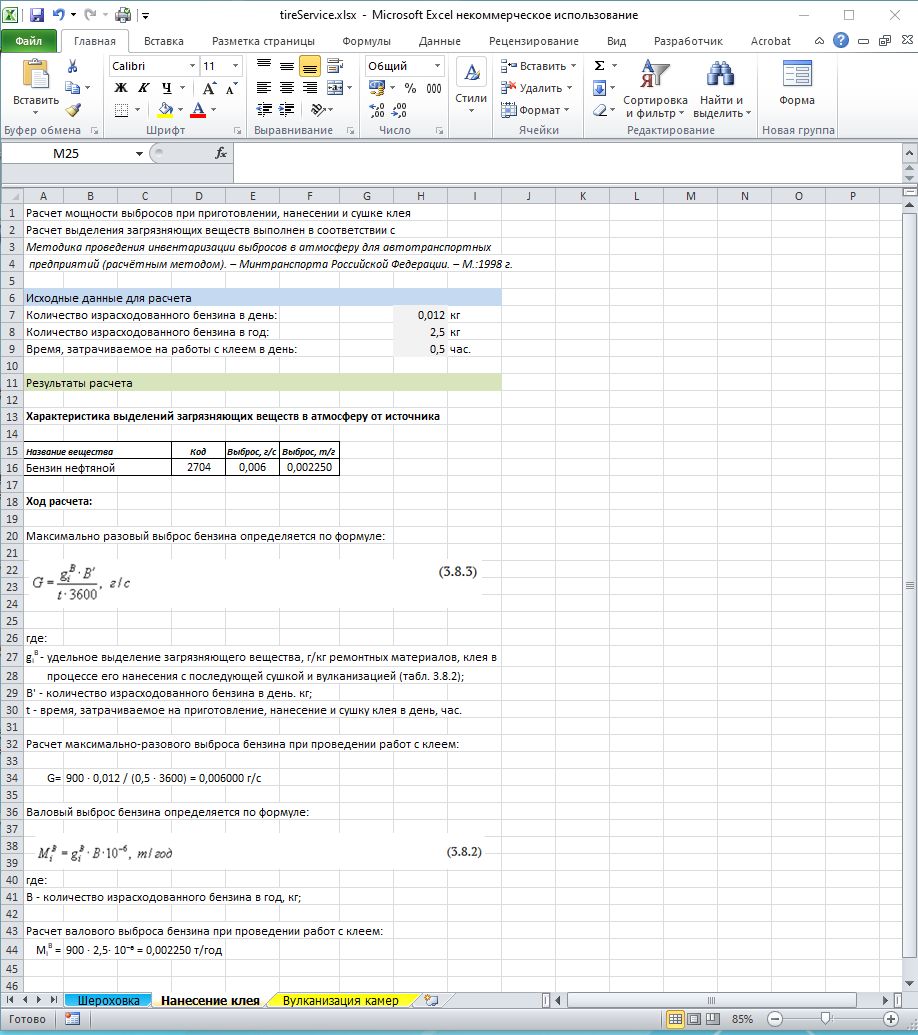Toggle italic К formatting
The width and height of the screenshot is (918, 1035).
click(143, 88)
